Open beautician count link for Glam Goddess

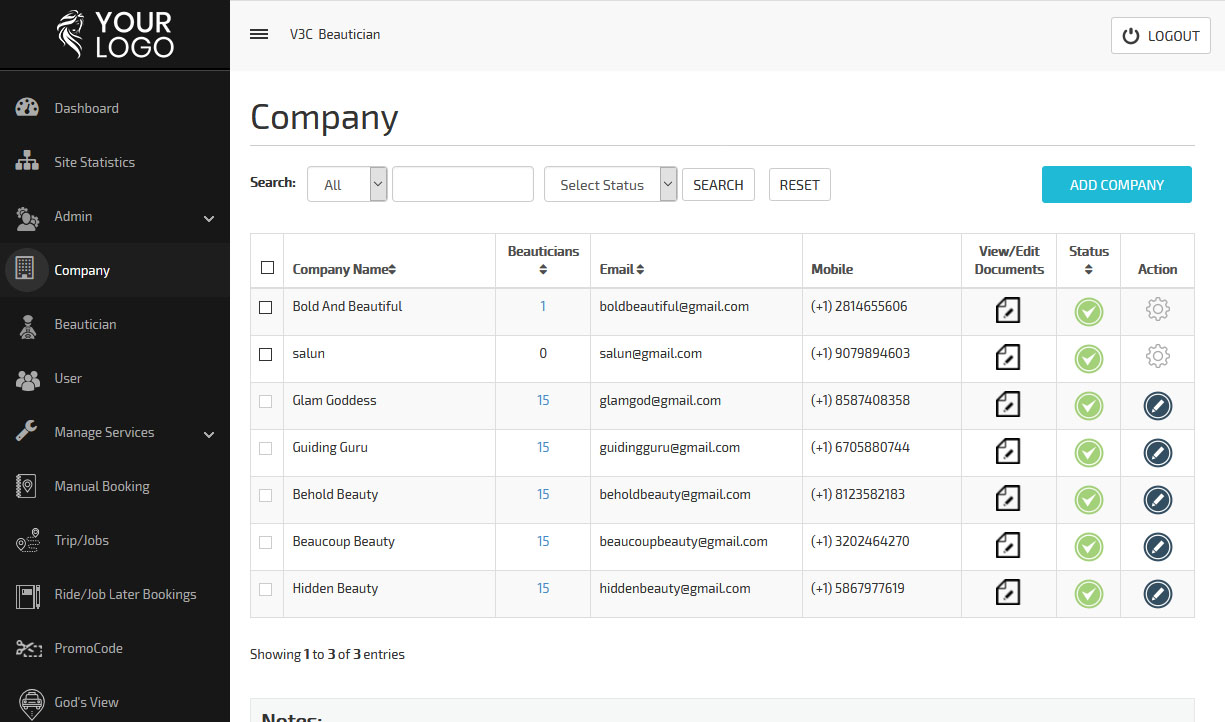click(543, 400)
